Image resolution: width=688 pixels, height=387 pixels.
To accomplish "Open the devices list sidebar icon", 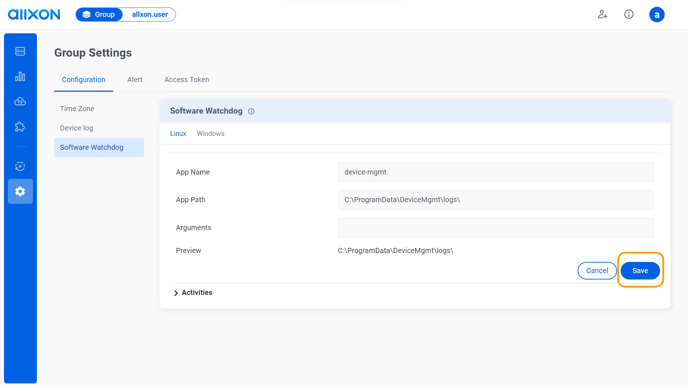I will click(x=20, y=51).
